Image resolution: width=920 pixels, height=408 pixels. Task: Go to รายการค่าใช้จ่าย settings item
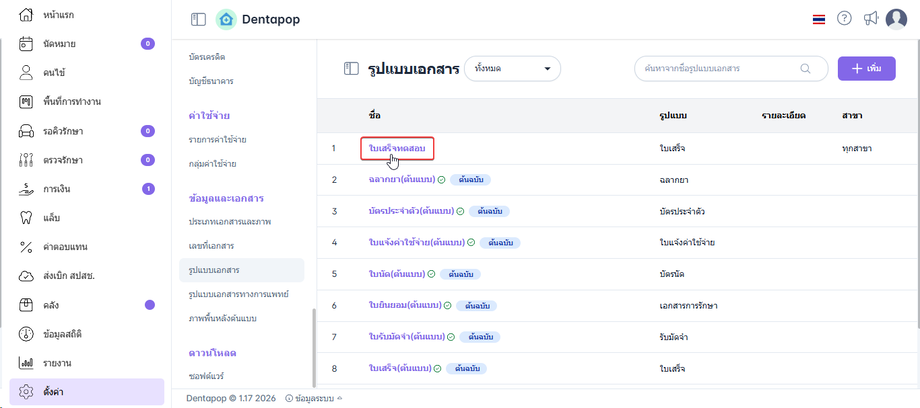tap(217, 139)
